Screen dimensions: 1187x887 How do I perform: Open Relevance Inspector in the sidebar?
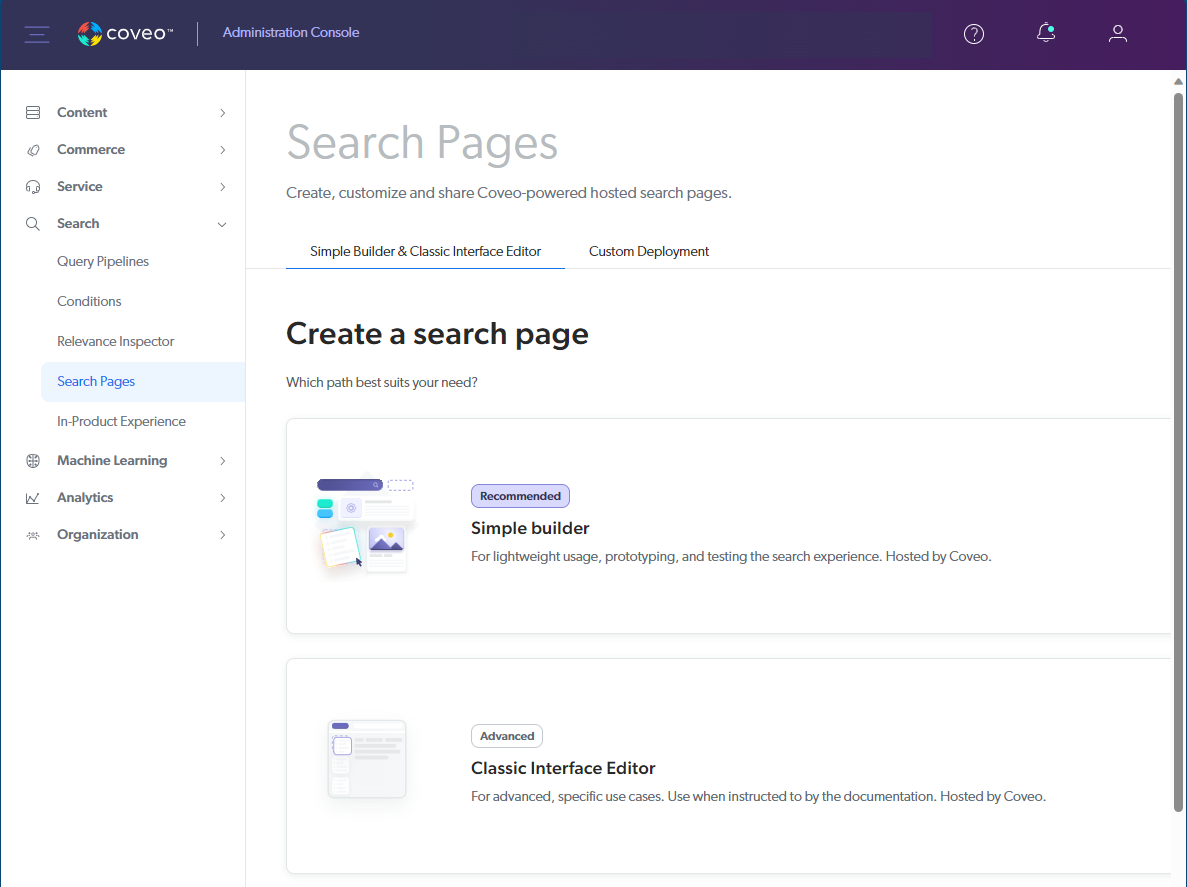pyautogui.click(x=116, y=341)
